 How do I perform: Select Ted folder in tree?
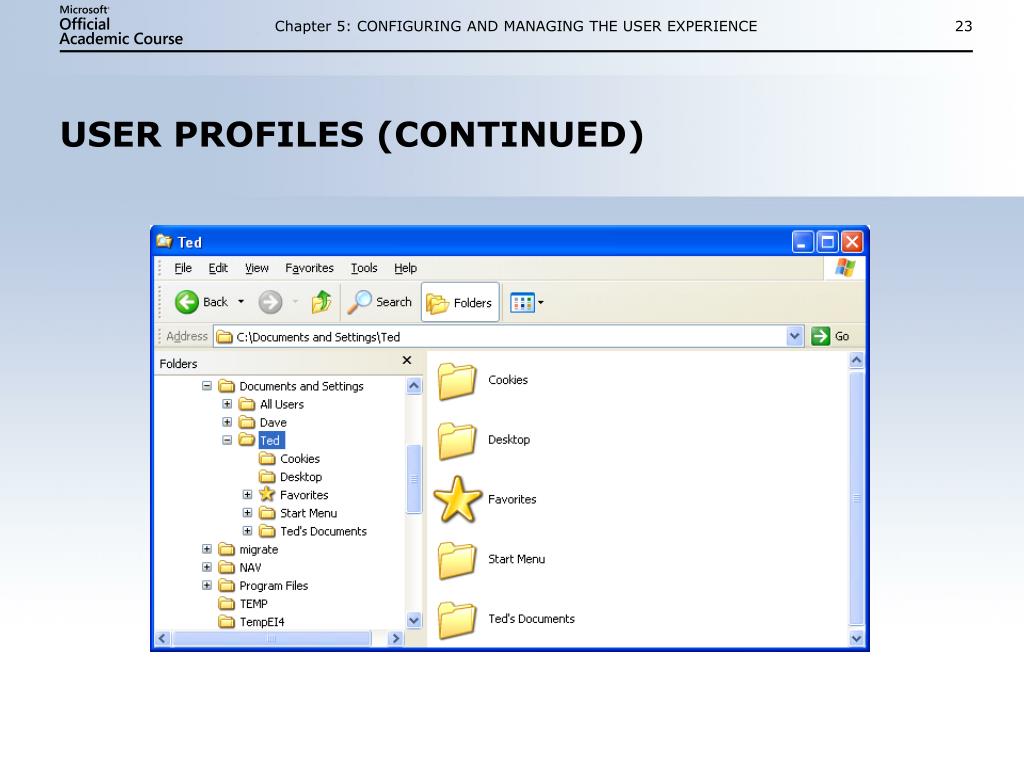(261, 440)
